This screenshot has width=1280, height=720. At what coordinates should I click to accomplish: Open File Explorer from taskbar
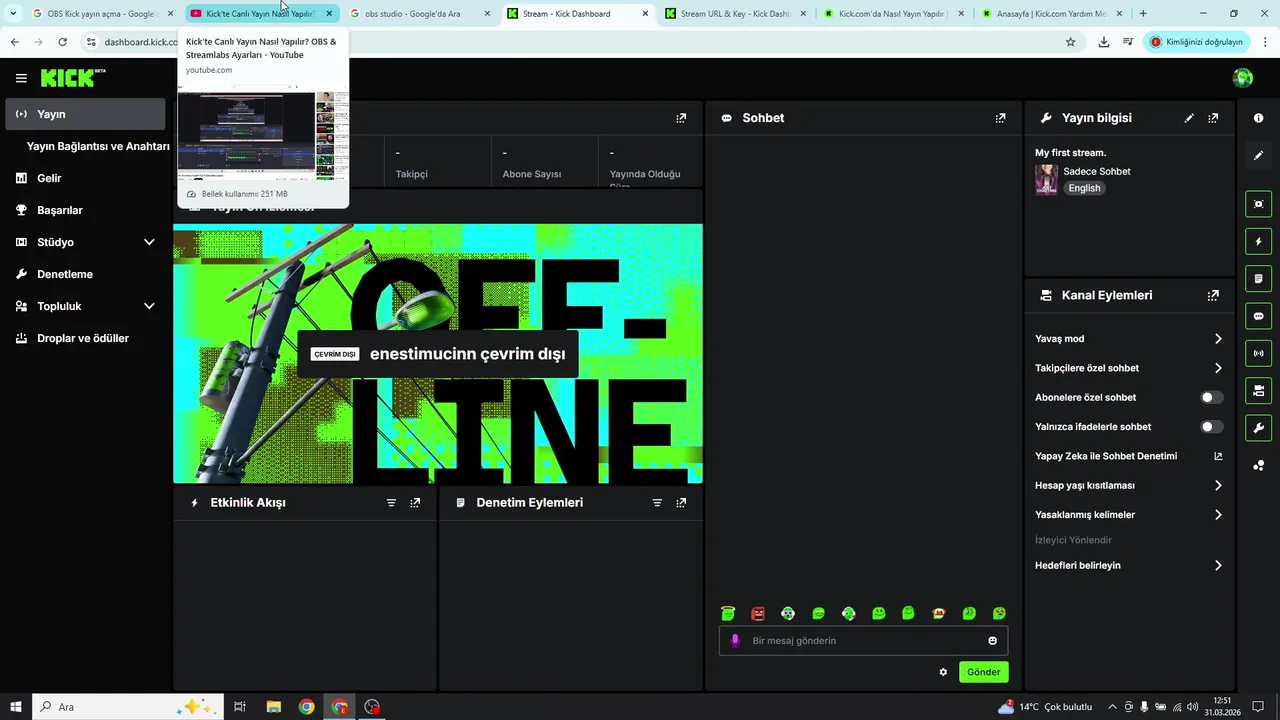click(x=273, y=707)
